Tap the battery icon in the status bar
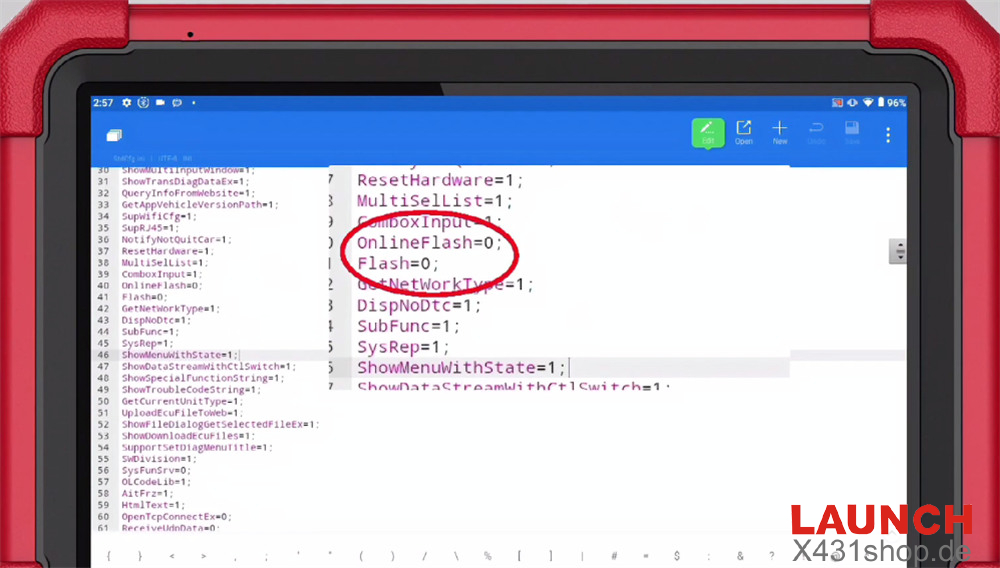The image size is (1000, 568). click(x=880, y=103)
